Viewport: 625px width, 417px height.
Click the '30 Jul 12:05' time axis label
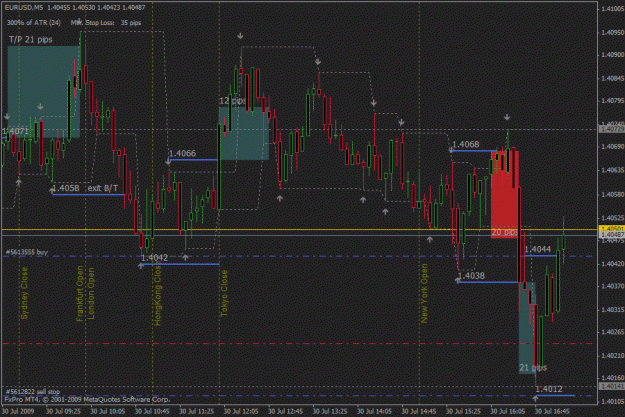241,411
